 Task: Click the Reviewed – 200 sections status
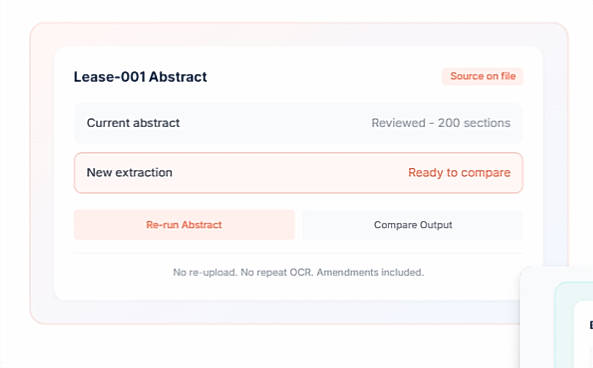[x=441, y=123]
